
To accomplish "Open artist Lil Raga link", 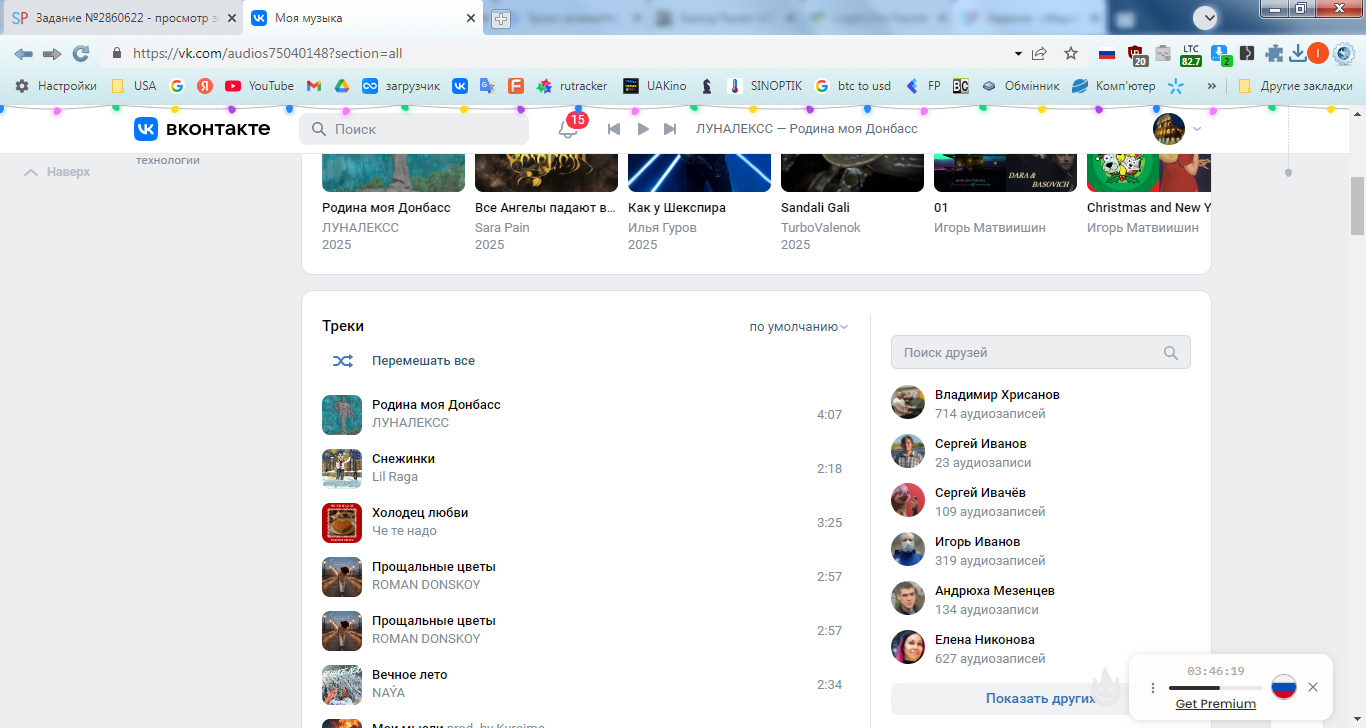I will (395, 477).
